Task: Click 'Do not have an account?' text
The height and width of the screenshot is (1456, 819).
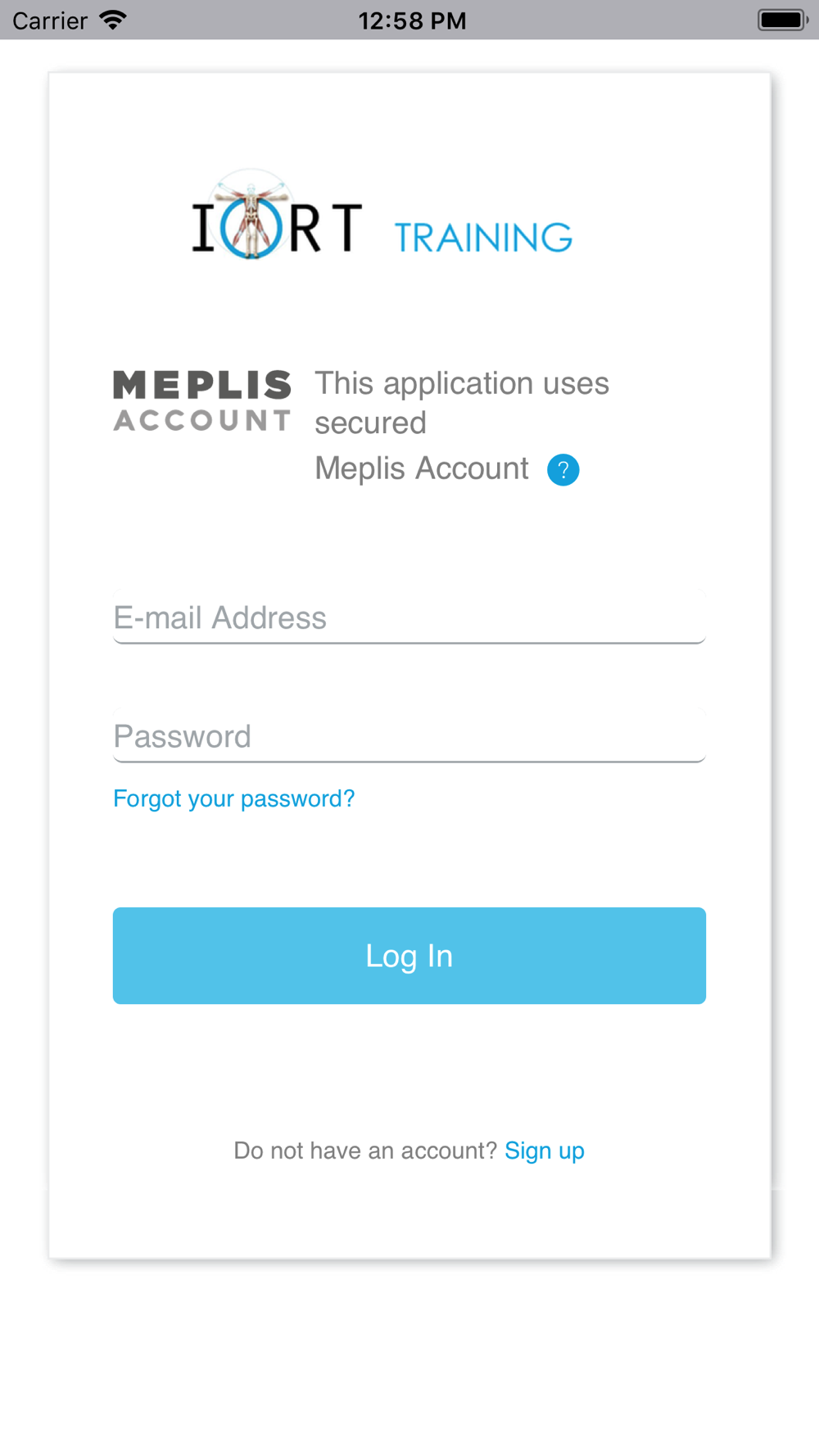Action: 365,1151
